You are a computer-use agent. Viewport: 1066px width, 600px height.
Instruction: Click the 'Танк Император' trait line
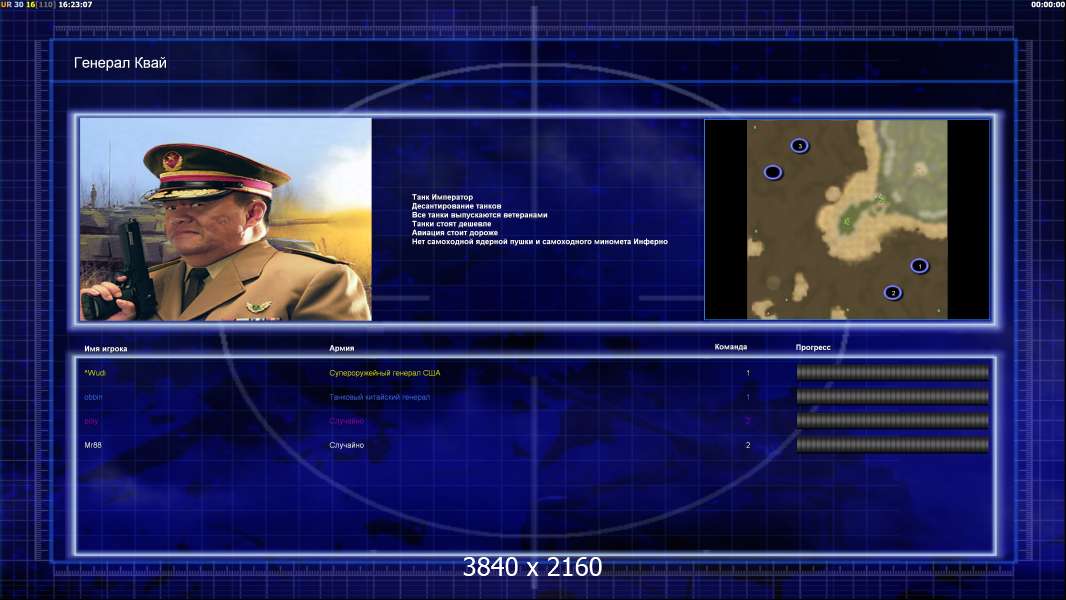pos(442,197)
